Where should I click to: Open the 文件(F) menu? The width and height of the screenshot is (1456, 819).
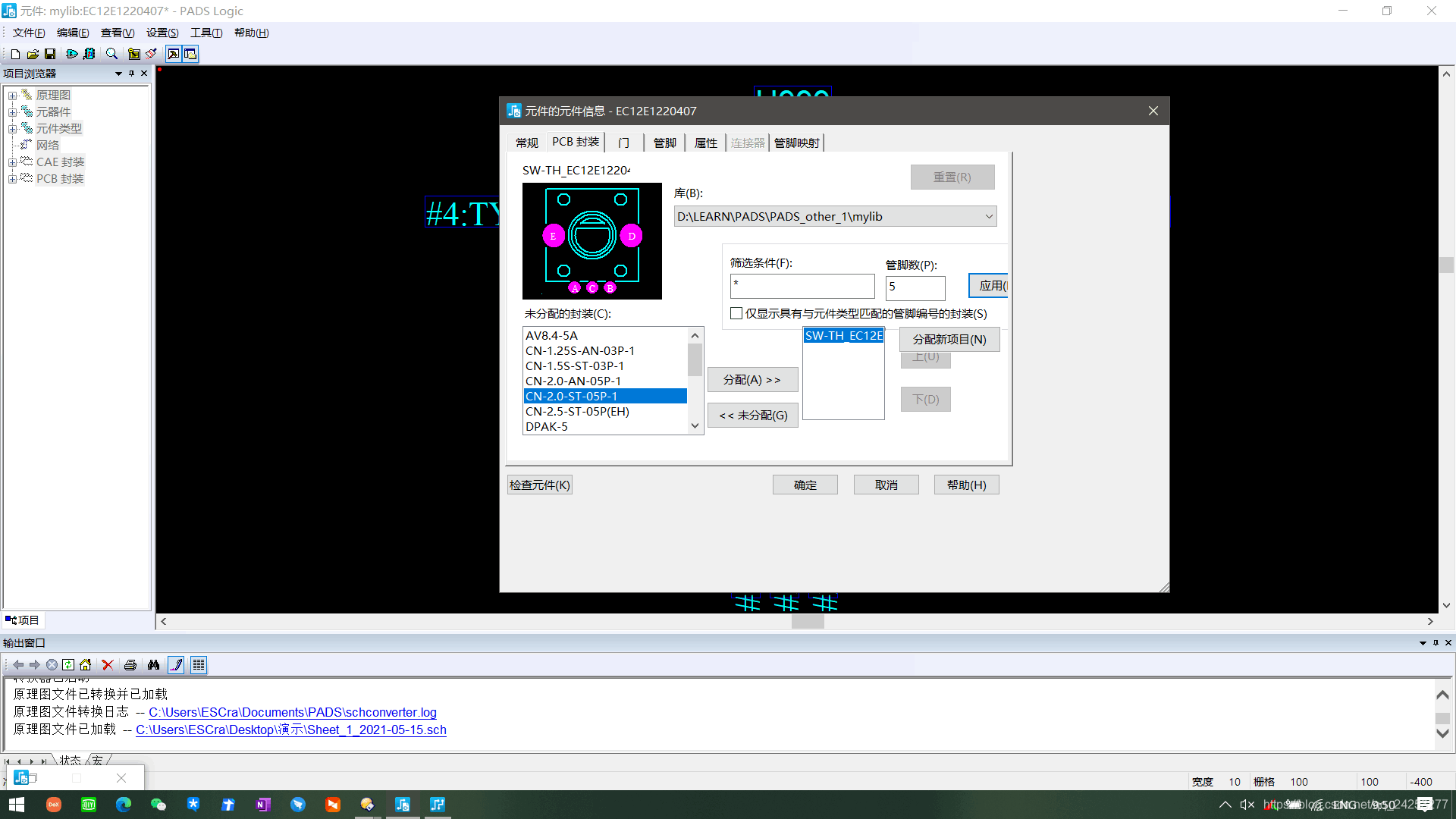(29, 33)
